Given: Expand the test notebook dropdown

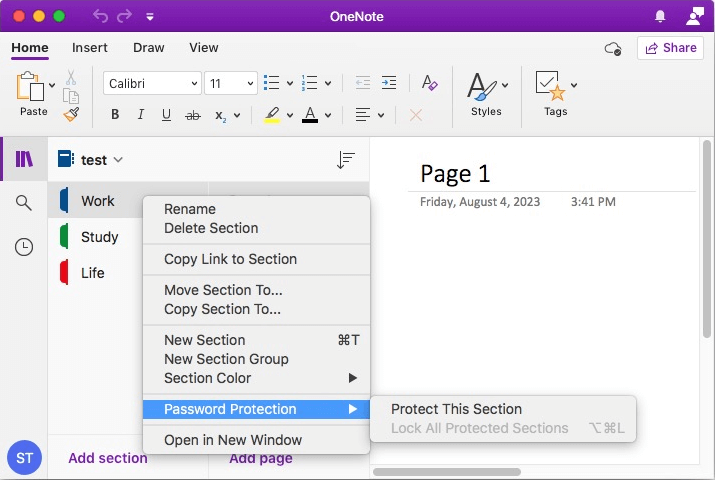Looking at the screenshot, I should click(119, 160).
